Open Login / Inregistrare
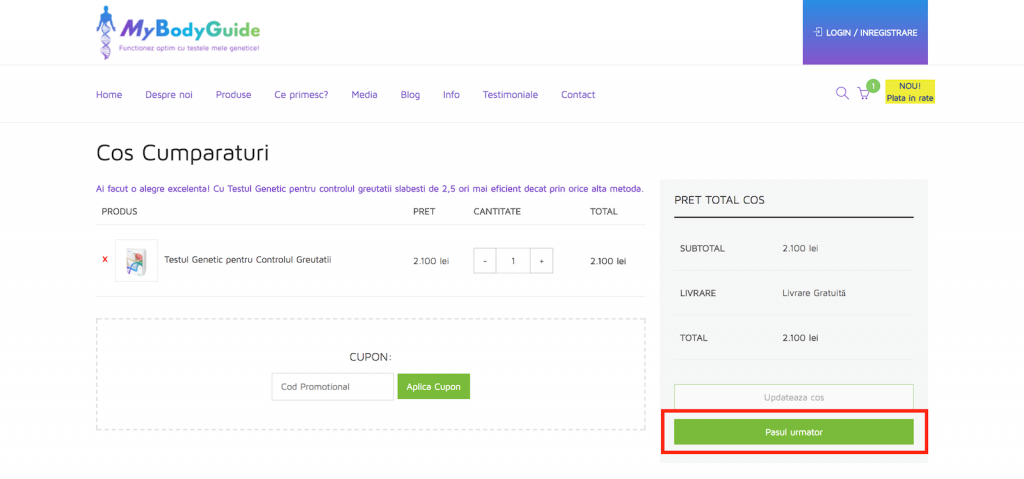 [865, 32]
